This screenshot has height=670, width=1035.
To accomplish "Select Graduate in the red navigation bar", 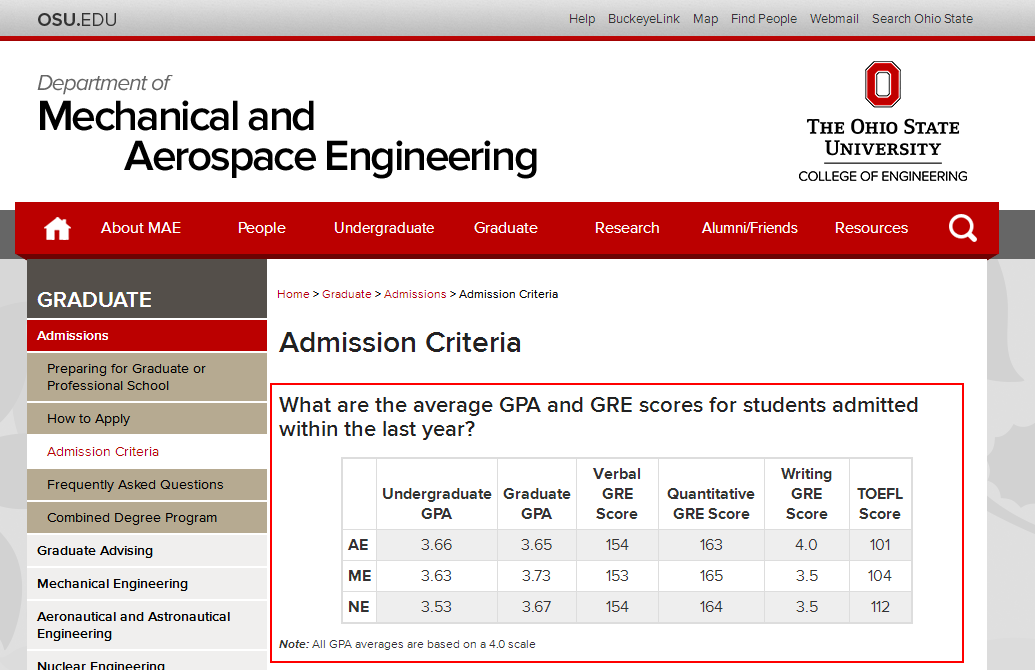I will (x=506, y=228).
